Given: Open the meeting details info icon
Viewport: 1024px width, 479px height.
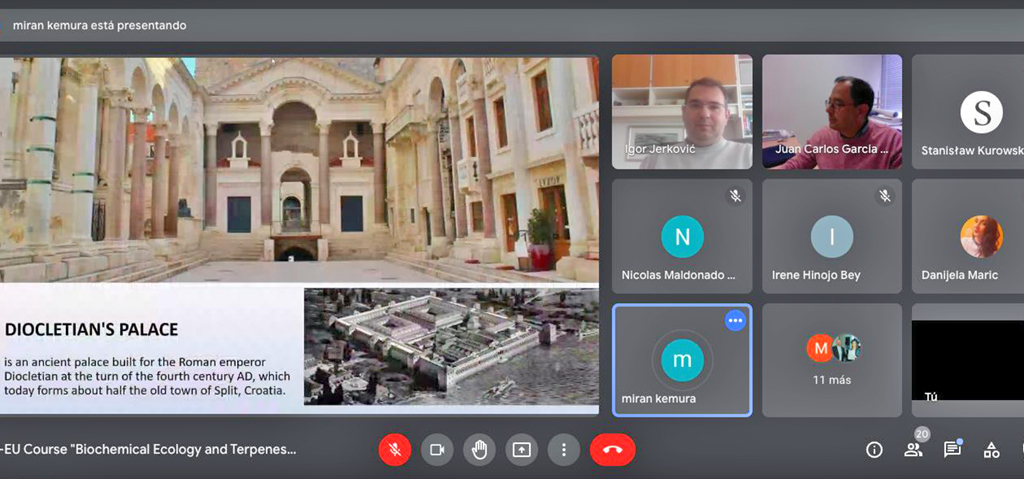Looking at the screenshot, I should 874,450.
